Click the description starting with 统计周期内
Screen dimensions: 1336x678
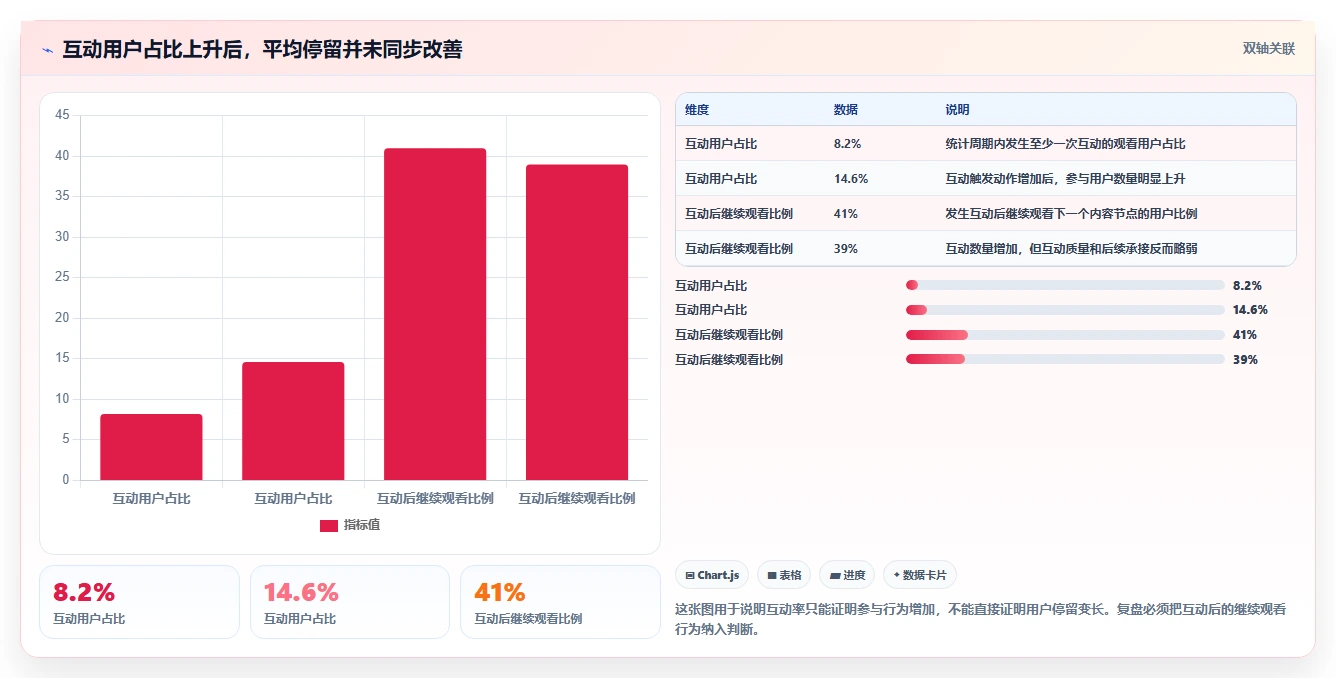[x=1065, y=144]
